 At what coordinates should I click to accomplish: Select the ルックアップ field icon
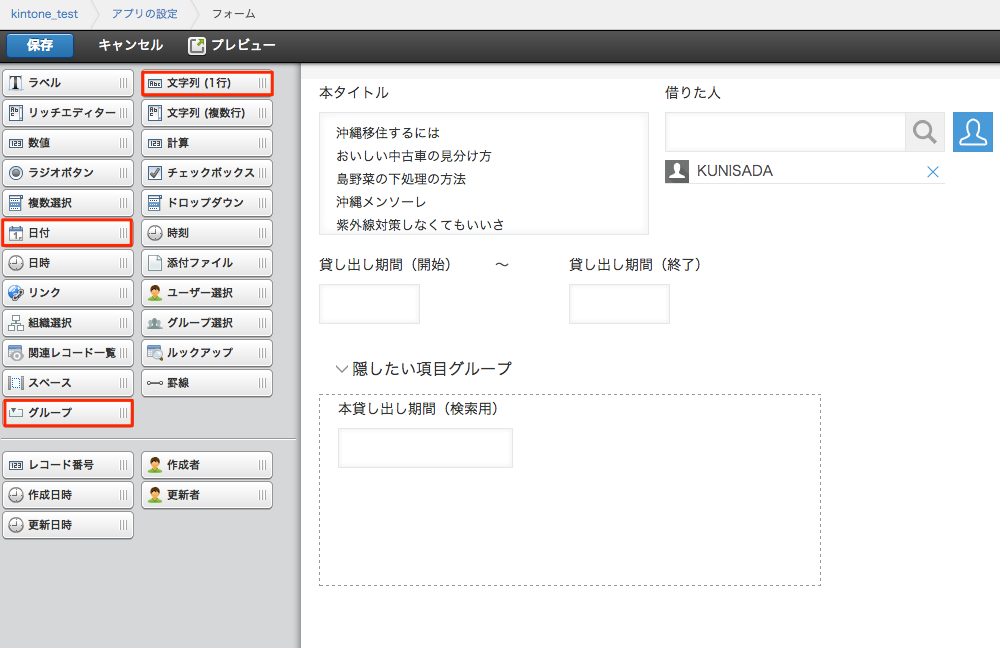coord(206,353)
